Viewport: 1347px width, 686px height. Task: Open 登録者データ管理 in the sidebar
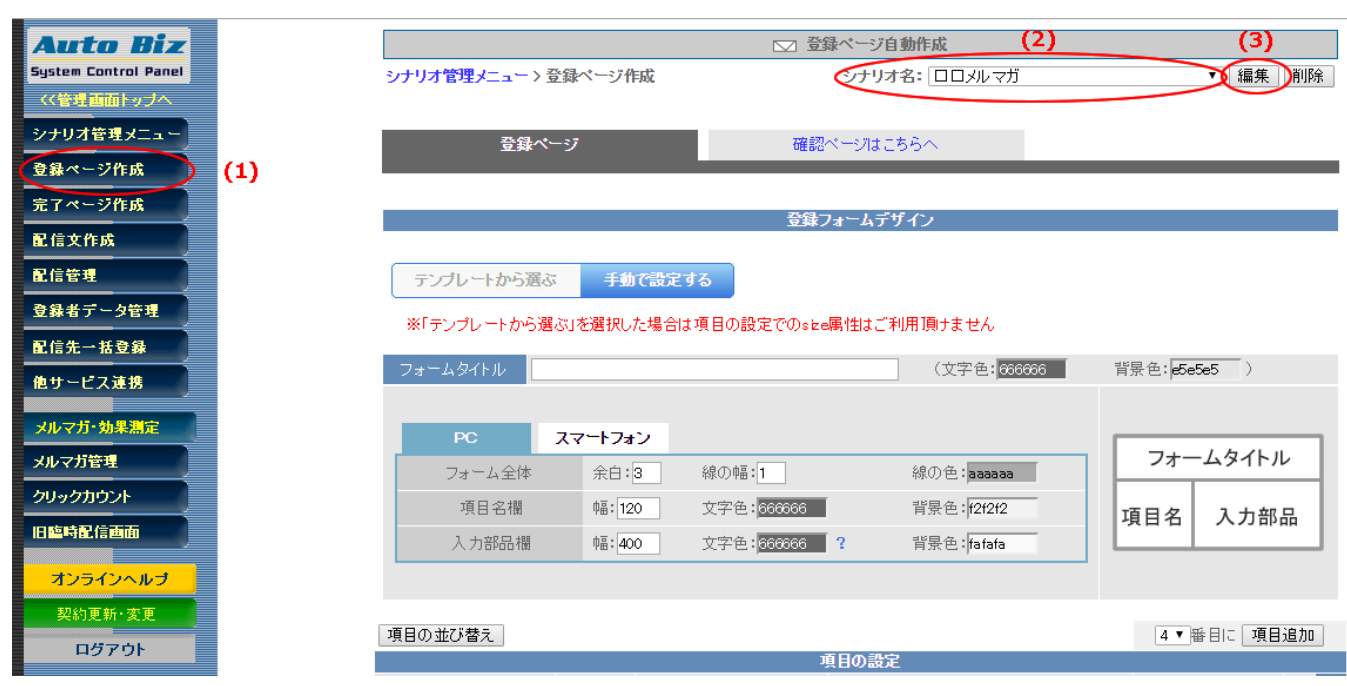coord(104,311)
